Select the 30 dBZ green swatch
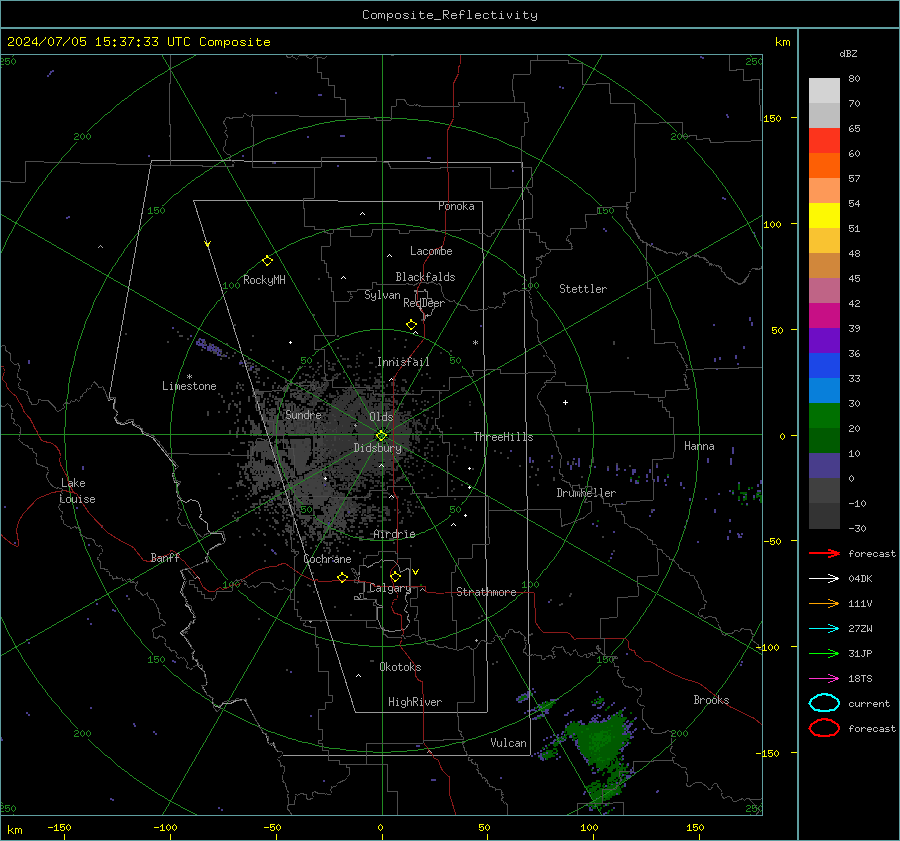The width and height of the screenshot is (900, 841). (x=824, y=415)
